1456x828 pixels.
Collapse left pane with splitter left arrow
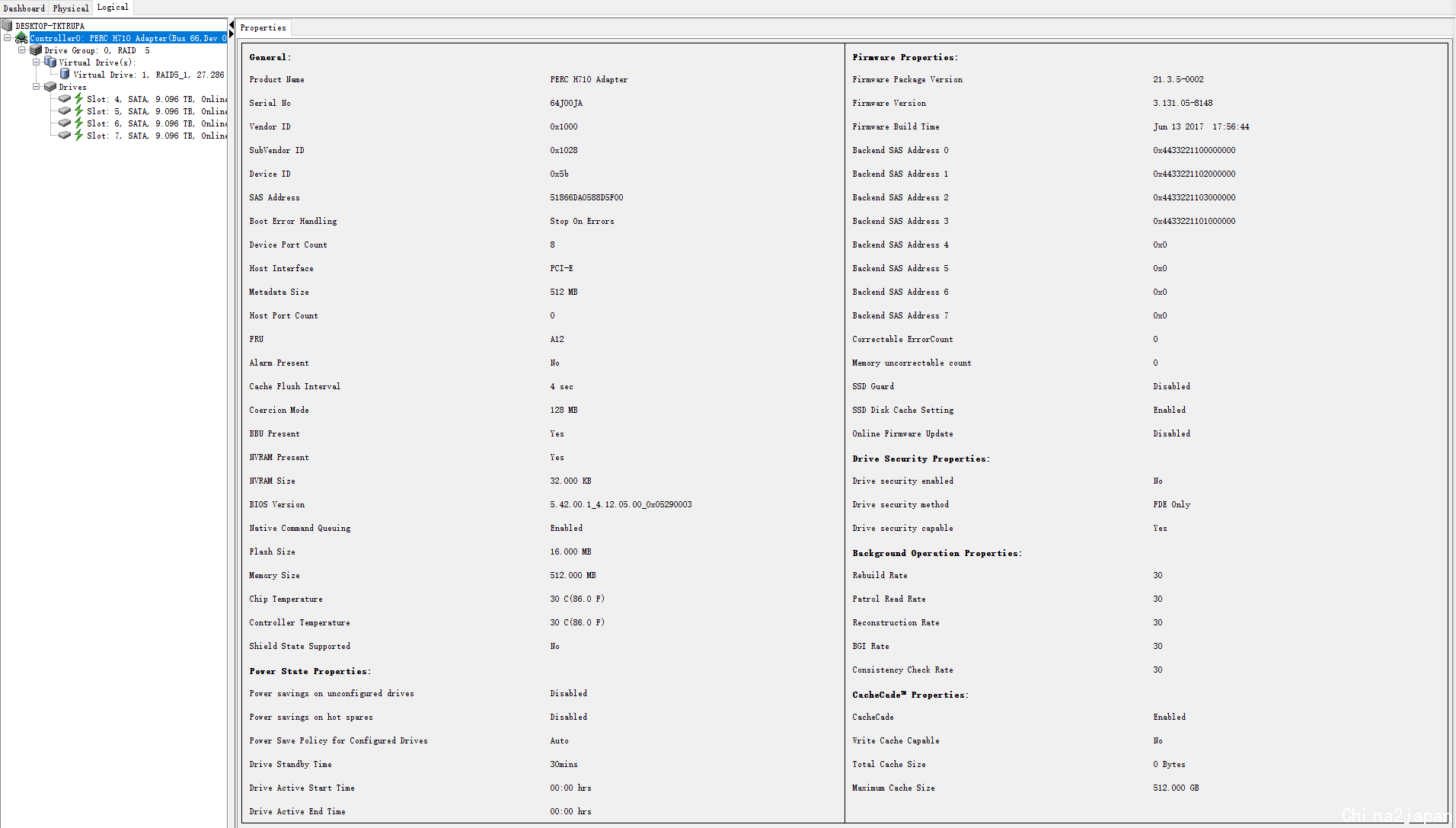point(231,25)
